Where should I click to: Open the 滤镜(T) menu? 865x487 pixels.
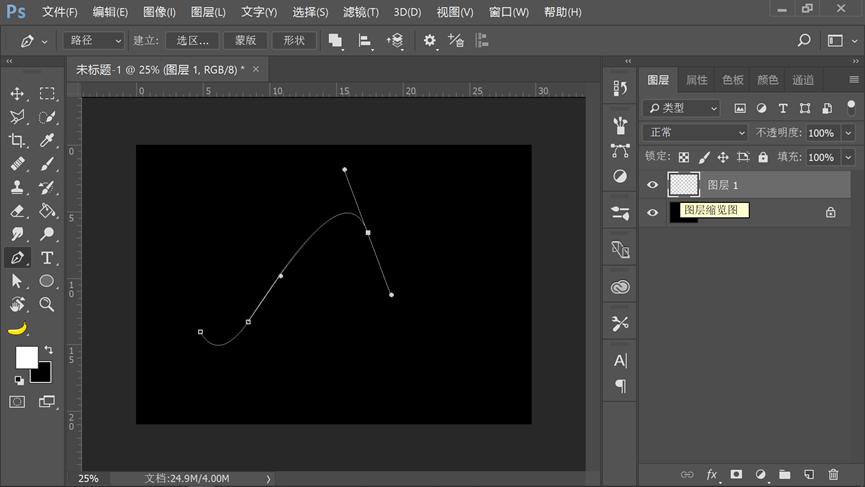point(361,12)
